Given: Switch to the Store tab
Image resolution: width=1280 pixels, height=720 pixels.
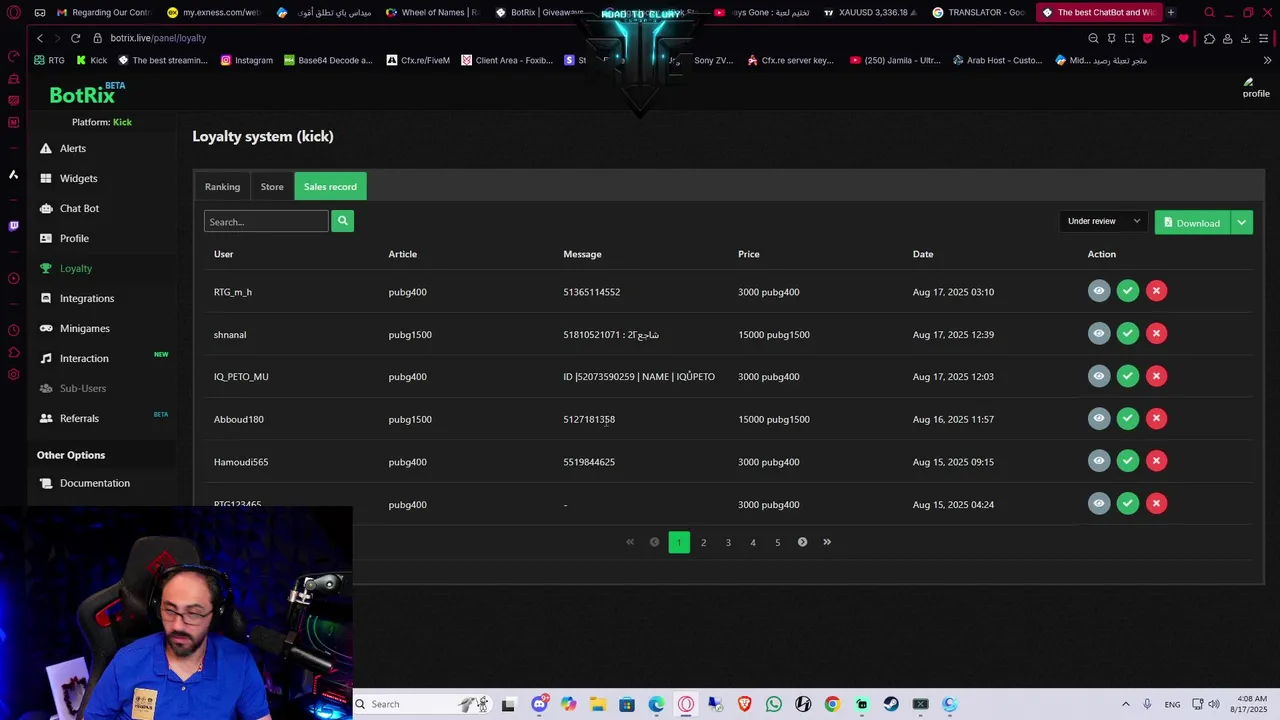Looking at the screenshot, I should 272,187.
